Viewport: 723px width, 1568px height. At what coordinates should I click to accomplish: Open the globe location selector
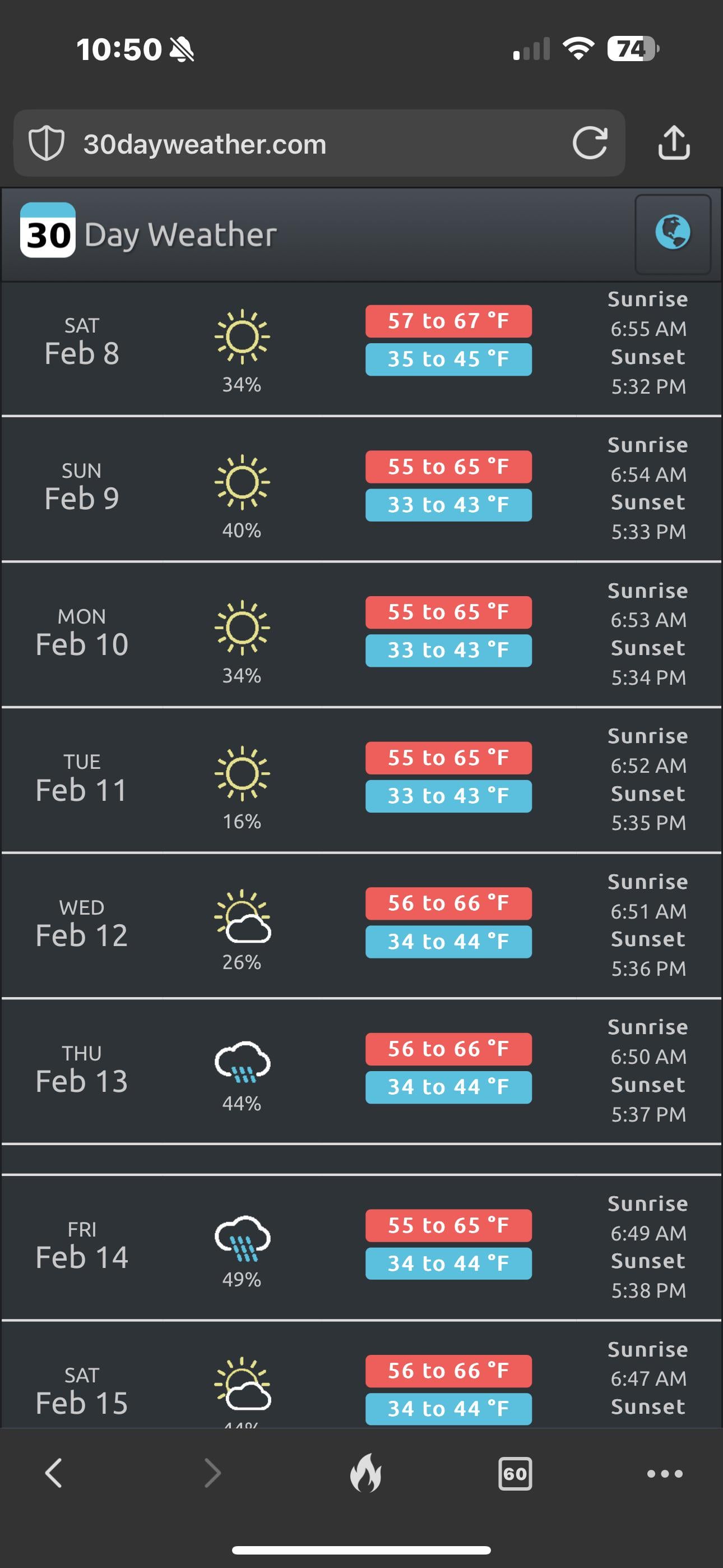pos(673,233)
